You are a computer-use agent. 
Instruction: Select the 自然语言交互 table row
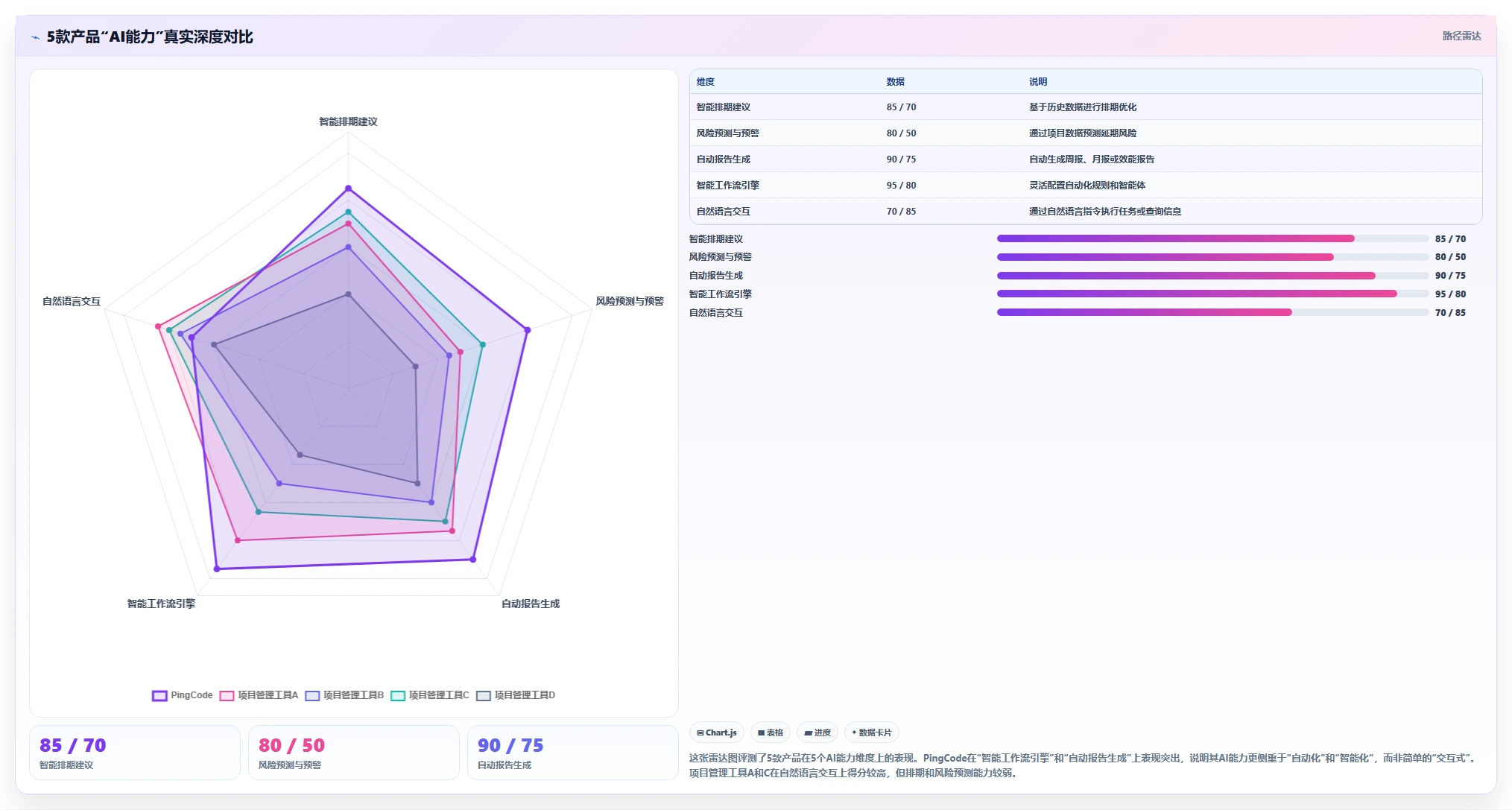[x=1086, y=212]
